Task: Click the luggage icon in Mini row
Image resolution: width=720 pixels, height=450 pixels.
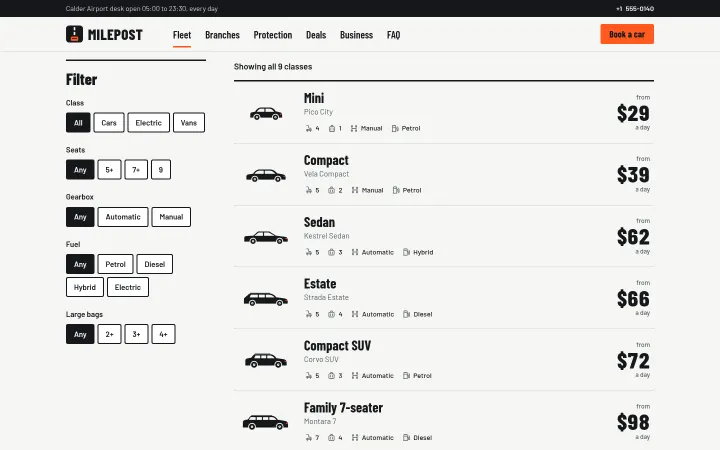Action: (332, 129)
